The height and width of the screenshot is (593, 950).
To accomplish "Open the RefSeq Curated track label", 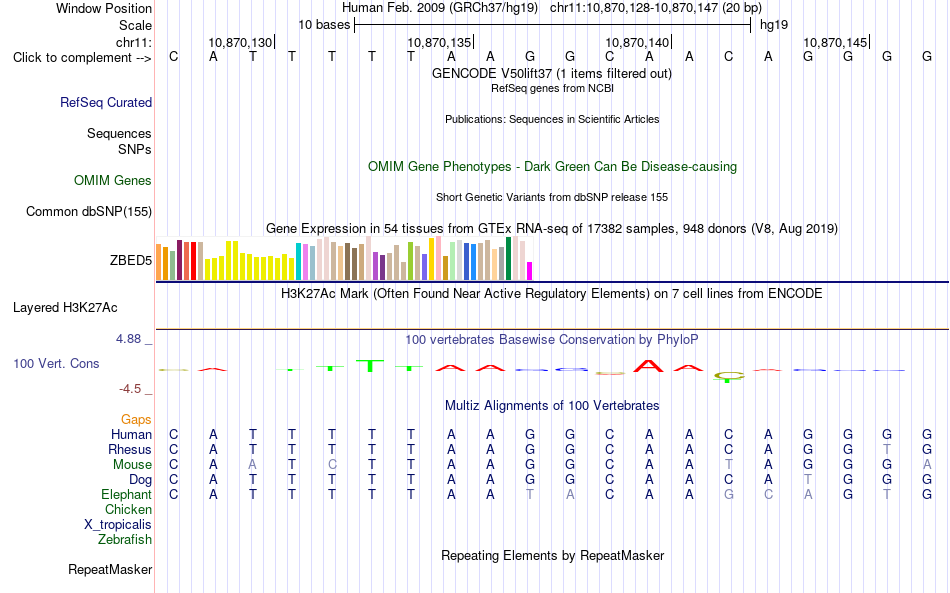I will coord(106,102).
